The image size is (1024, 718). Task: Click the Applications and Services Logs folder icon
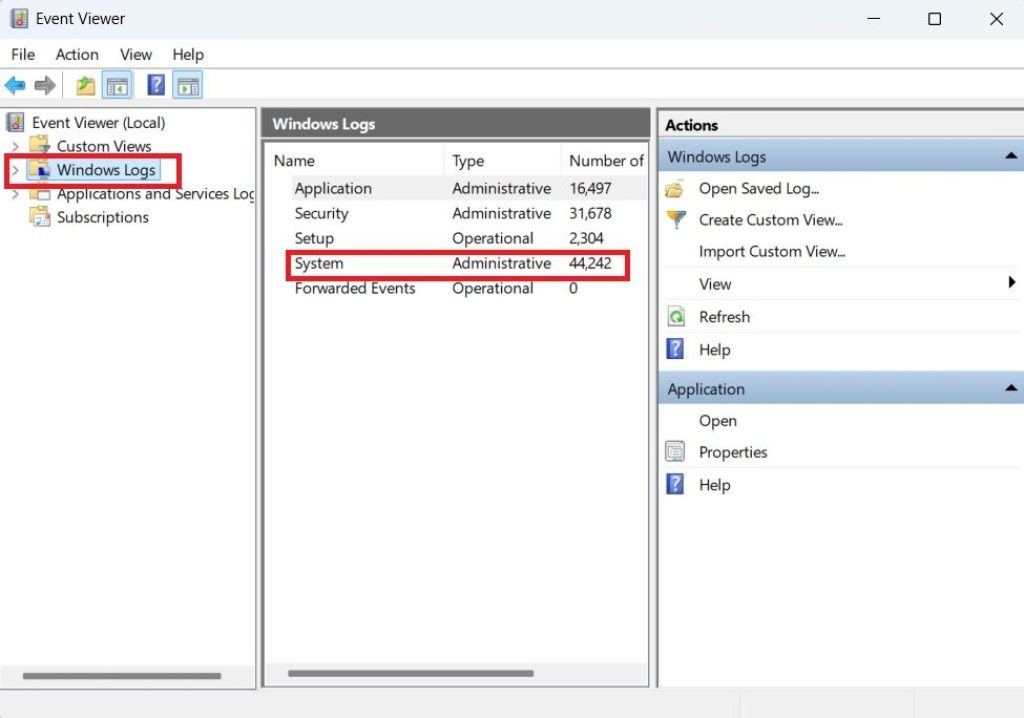tap(40, 193)
